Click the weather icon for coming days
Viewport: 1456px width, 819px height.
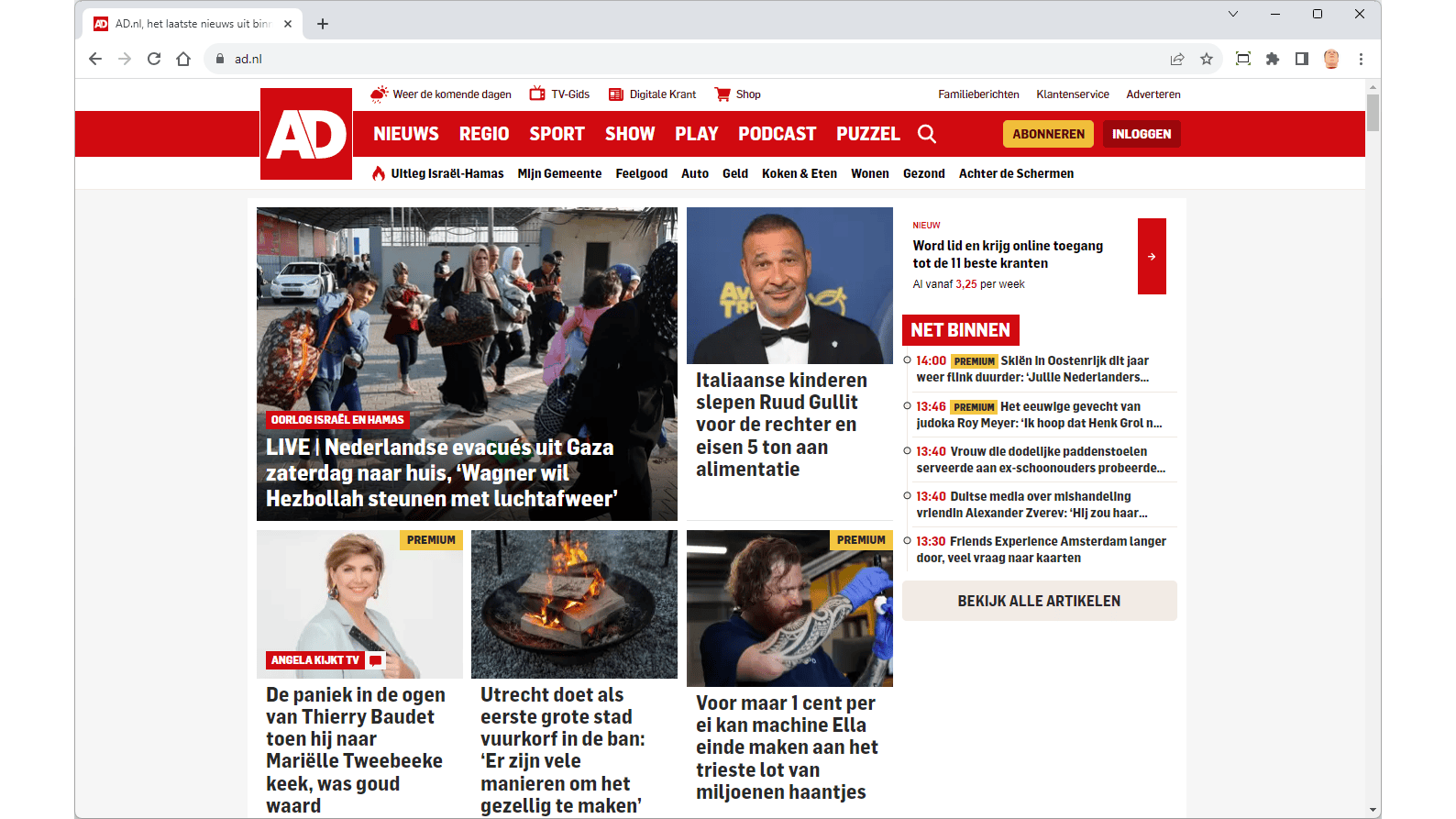point(379,94)
